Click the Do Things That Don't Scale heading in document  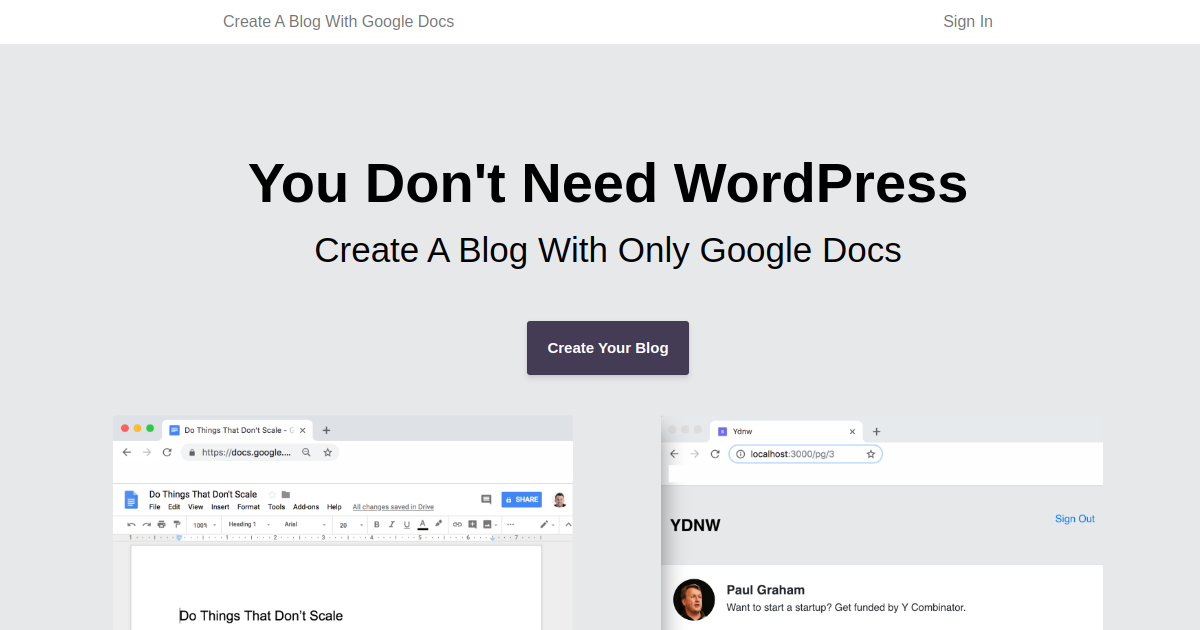pyautogui.click(x=261, y=616)
